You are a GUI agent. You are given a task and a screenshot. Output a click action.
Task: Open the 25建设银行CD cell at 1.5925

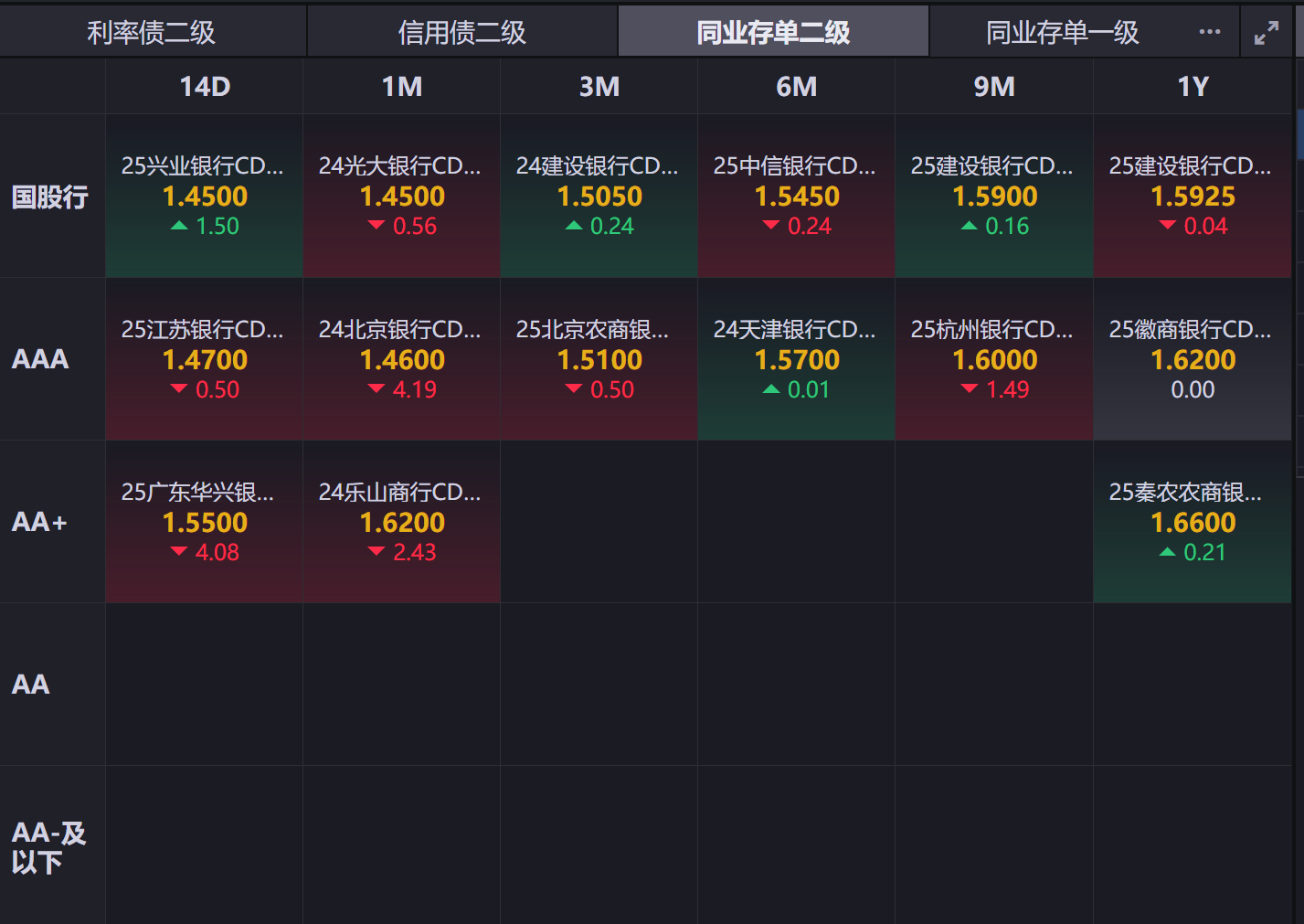tap(1193, 196)
